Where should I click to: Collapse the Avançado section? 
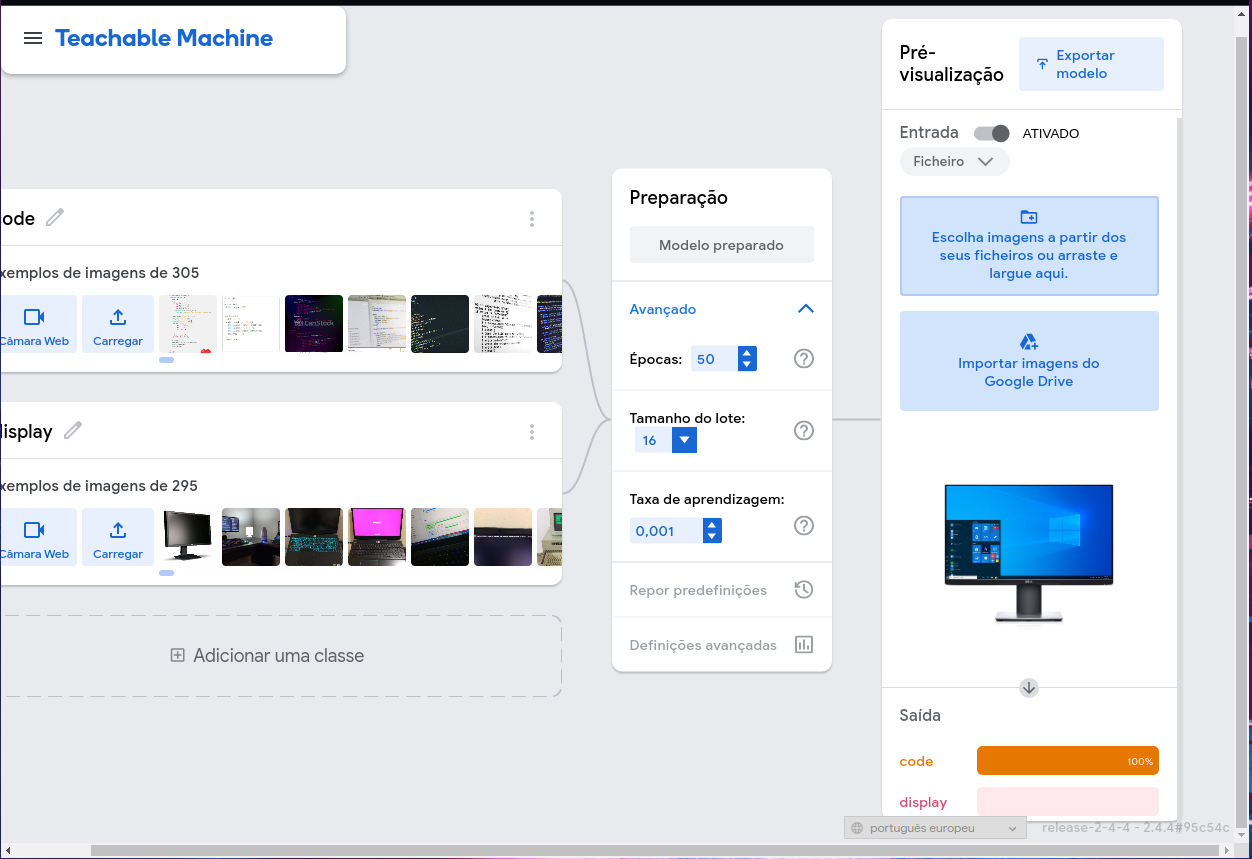coord(805,309)
